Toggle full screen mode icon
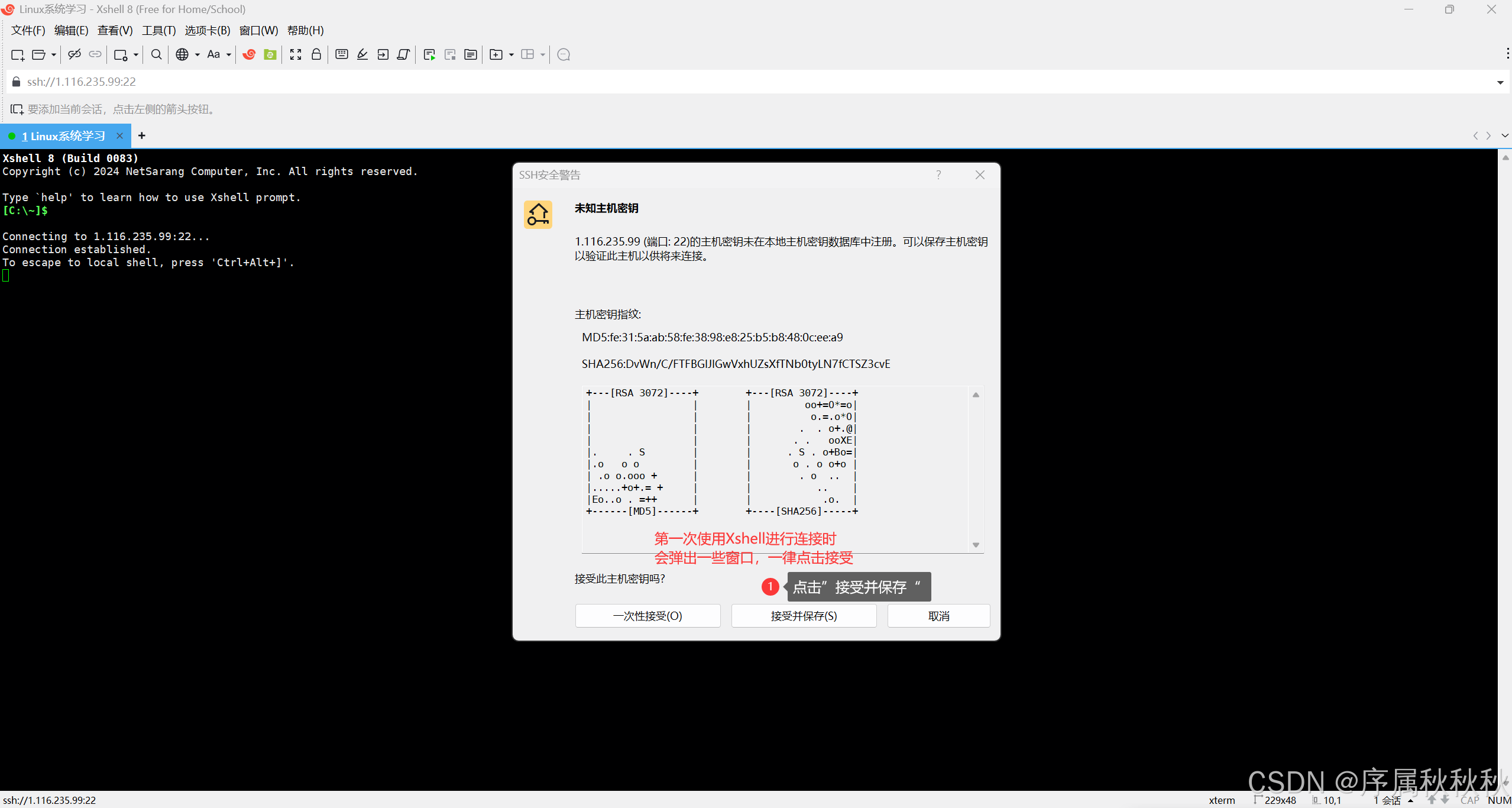Viewport: 1512px width, 808px height. (x=296, y=54)
